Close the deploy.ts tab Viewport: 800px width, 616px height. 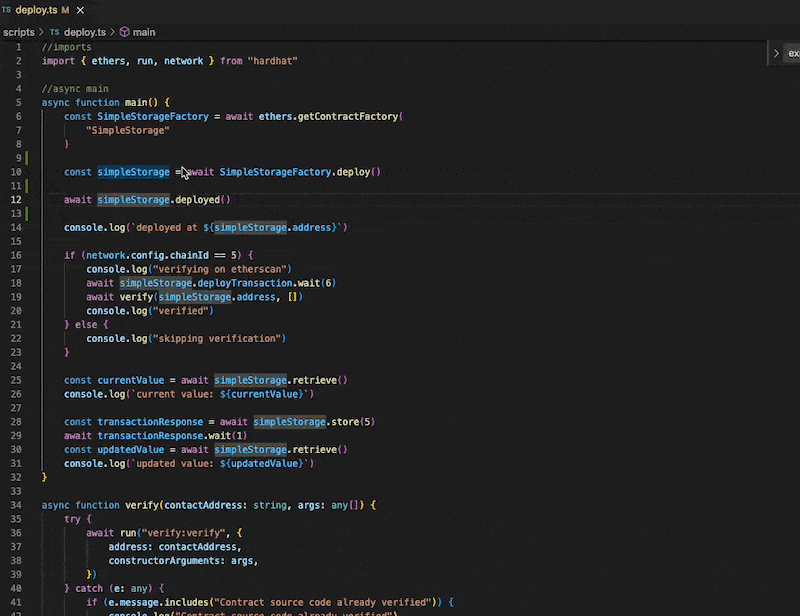point(80,10)
